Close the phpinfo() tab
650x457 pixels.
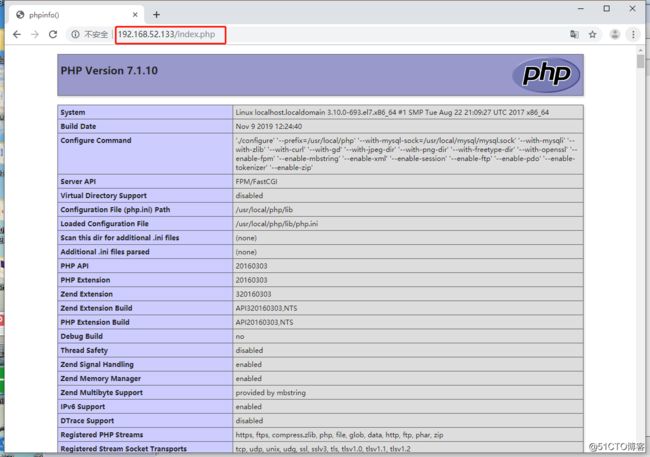[x=135, y=15]
